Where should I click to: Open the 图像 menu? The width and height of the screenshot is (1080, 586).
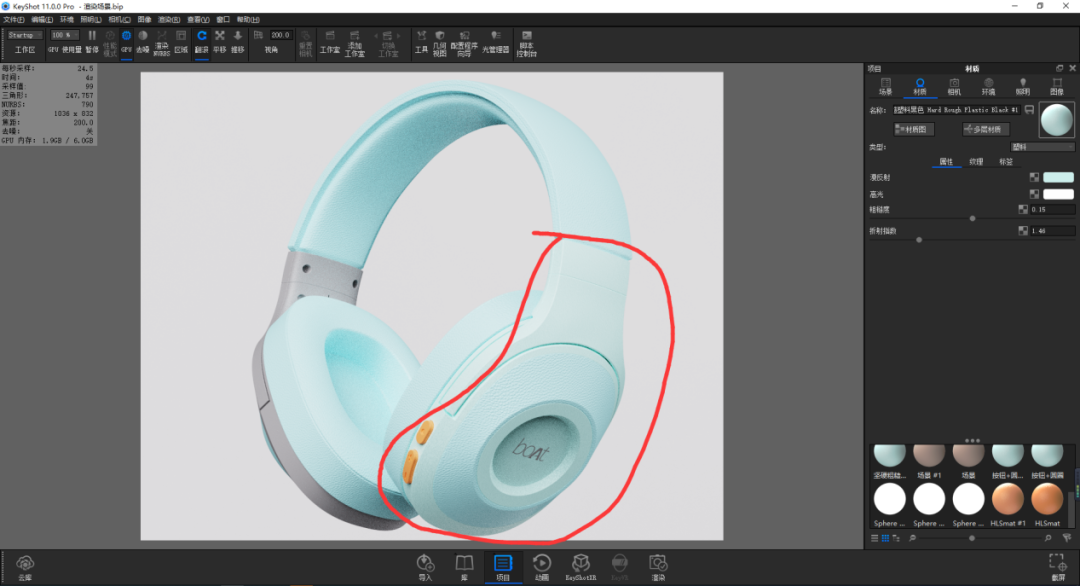point(144,19)
